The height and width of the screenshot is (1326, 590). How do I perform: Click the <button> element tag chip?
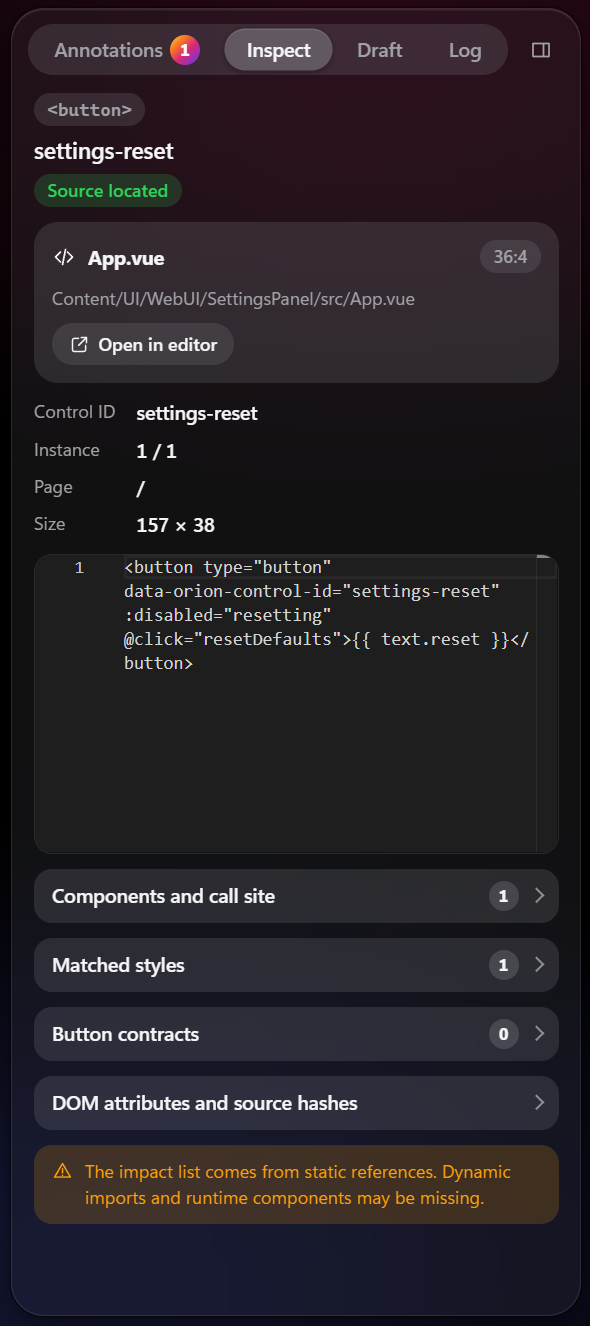click(89, 110)
